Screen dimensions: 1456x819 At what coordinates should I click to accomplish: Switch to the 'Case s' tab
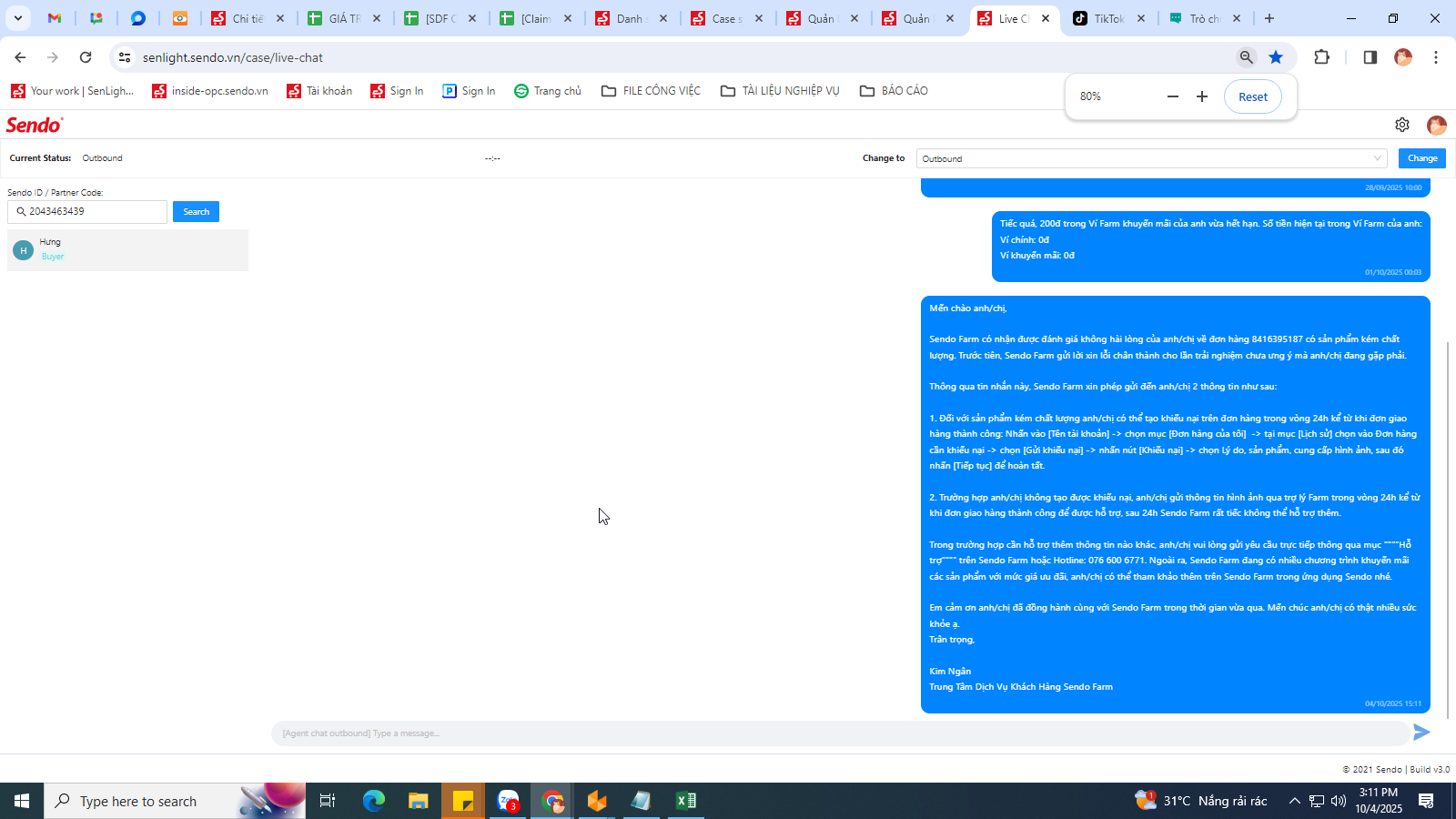(x=726, y=18)
